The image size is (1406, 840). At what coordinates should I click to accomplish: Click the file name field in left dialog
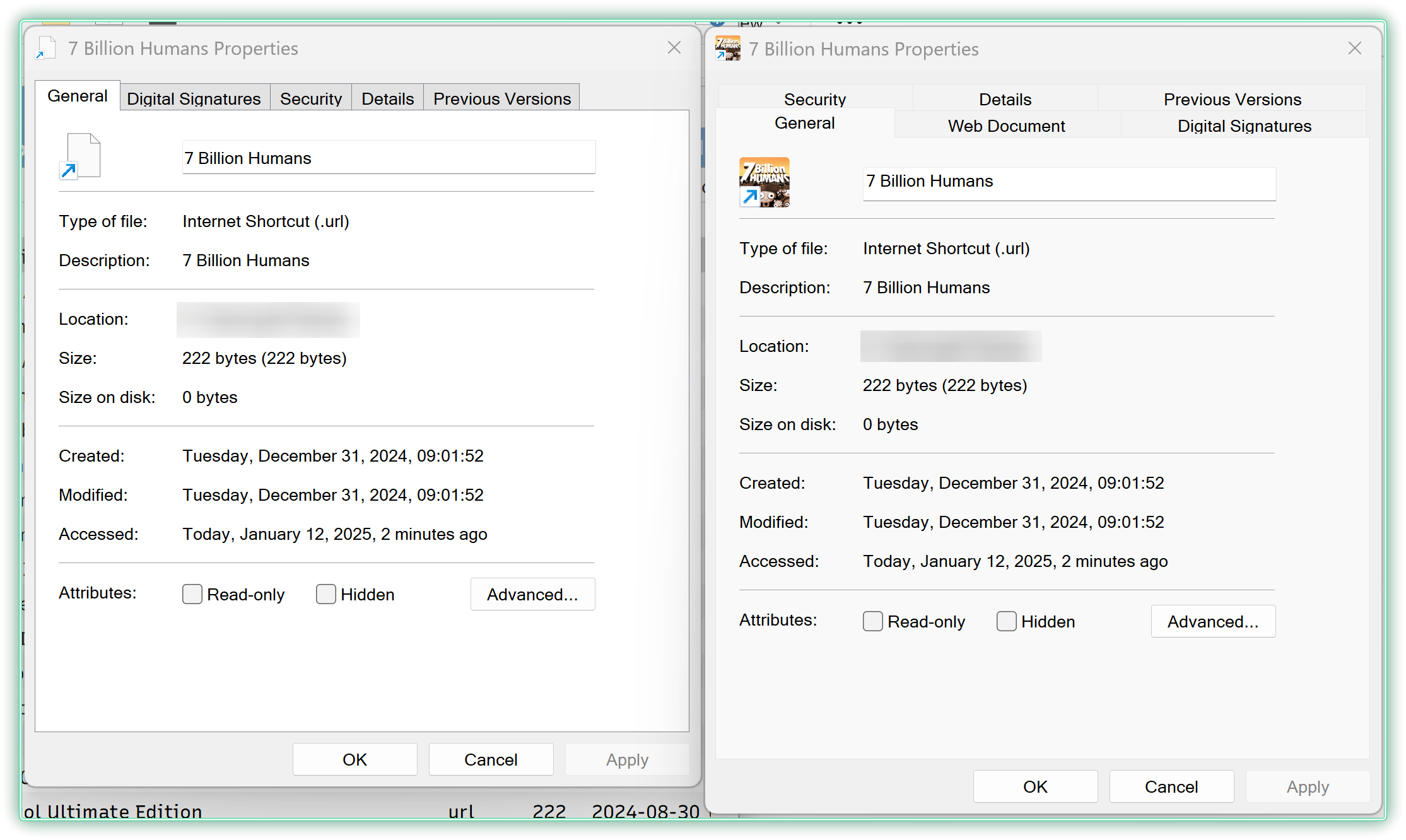pyautogui.click(x=389, y=157)
